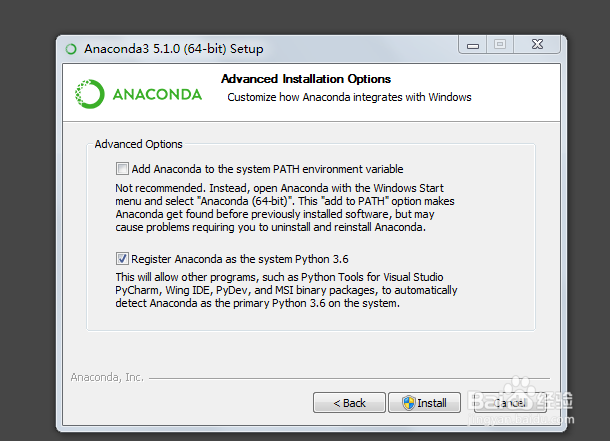Click the description under the Register Anaconda option
The image size is (610, 441).
pyautogui.click(x=285, y=290)
